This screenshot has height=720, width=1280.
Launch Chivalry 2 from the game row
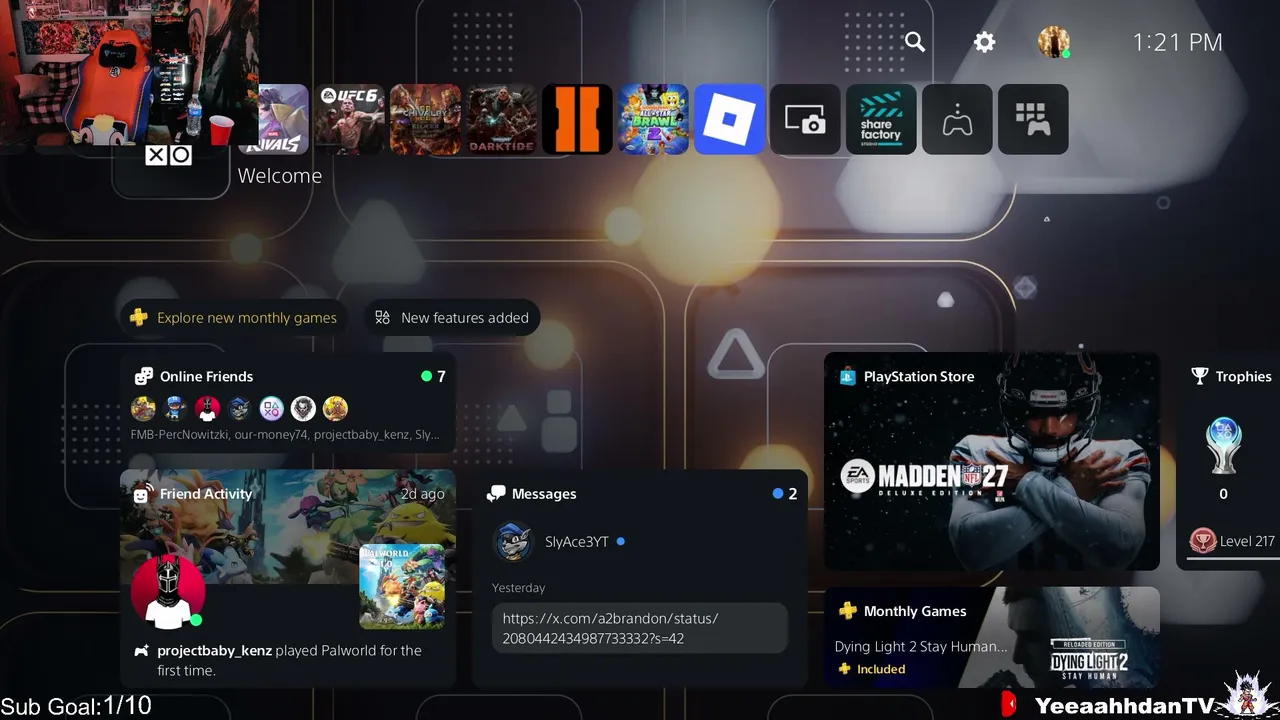click(x=425, y=119)
